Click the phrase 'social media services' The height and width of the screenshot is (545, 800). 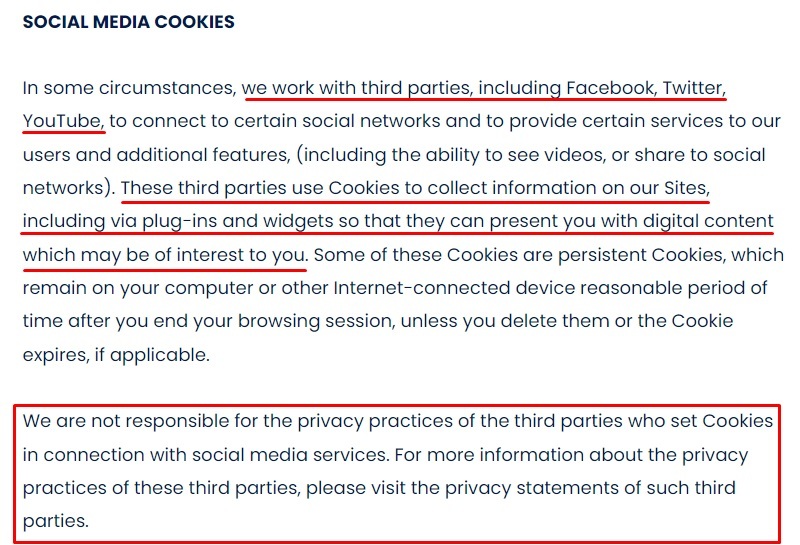[x=290, y=455]
